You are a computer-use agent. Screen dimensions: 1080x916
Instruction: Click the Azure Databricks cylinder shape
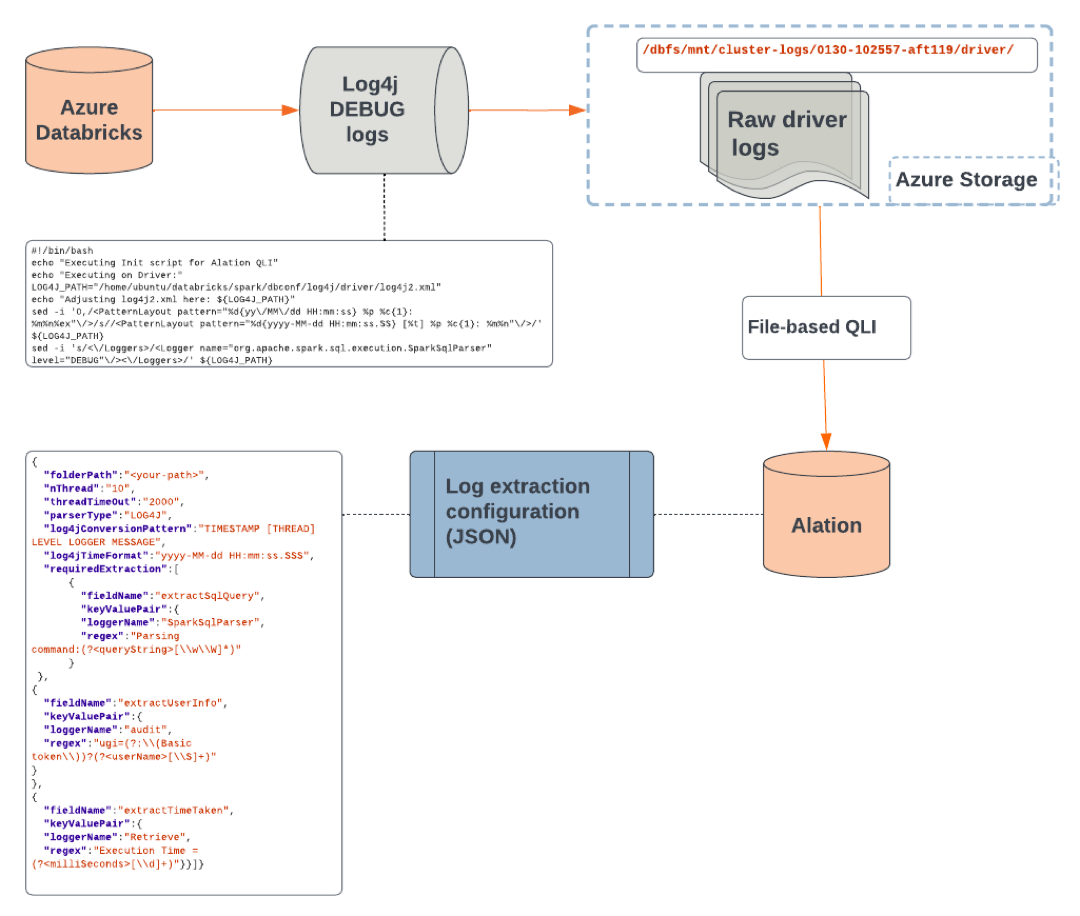click(x=89, y=110)
